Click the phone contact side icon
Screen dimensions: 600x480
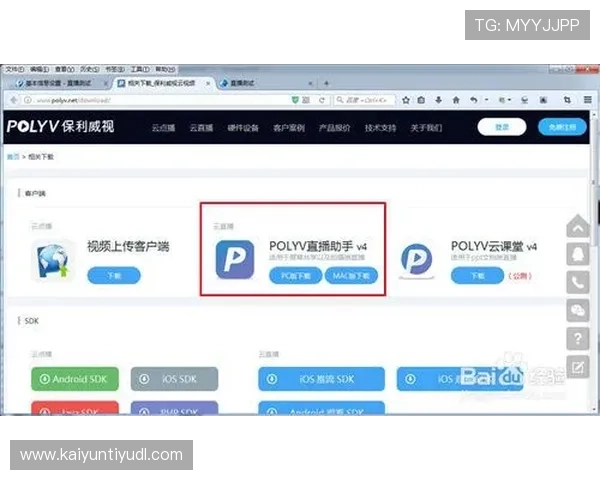tap(578, 282)
